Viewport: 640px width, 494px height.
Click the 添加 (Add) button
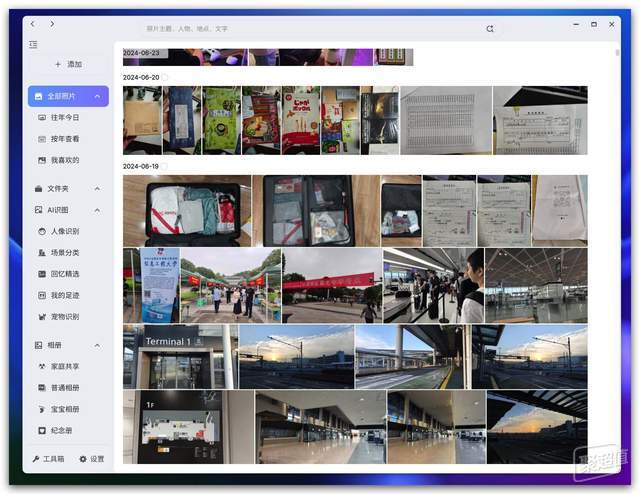click(x=69, y=64)
